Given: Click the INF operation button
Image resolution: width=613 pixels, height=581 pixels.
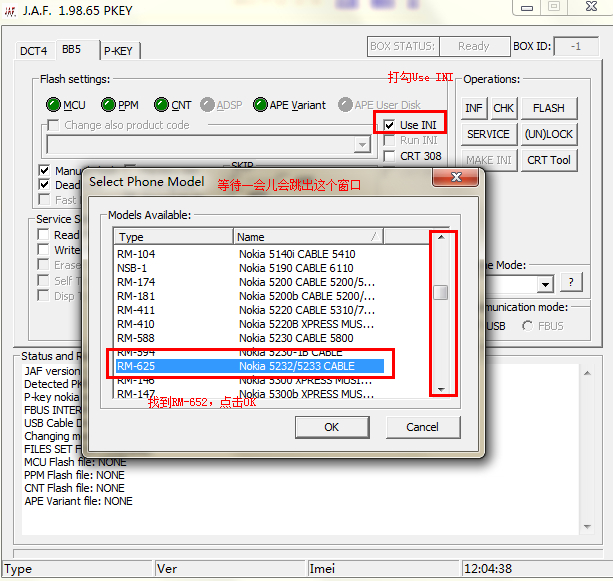Looking at the screenshot, I should tap(474, 108).
